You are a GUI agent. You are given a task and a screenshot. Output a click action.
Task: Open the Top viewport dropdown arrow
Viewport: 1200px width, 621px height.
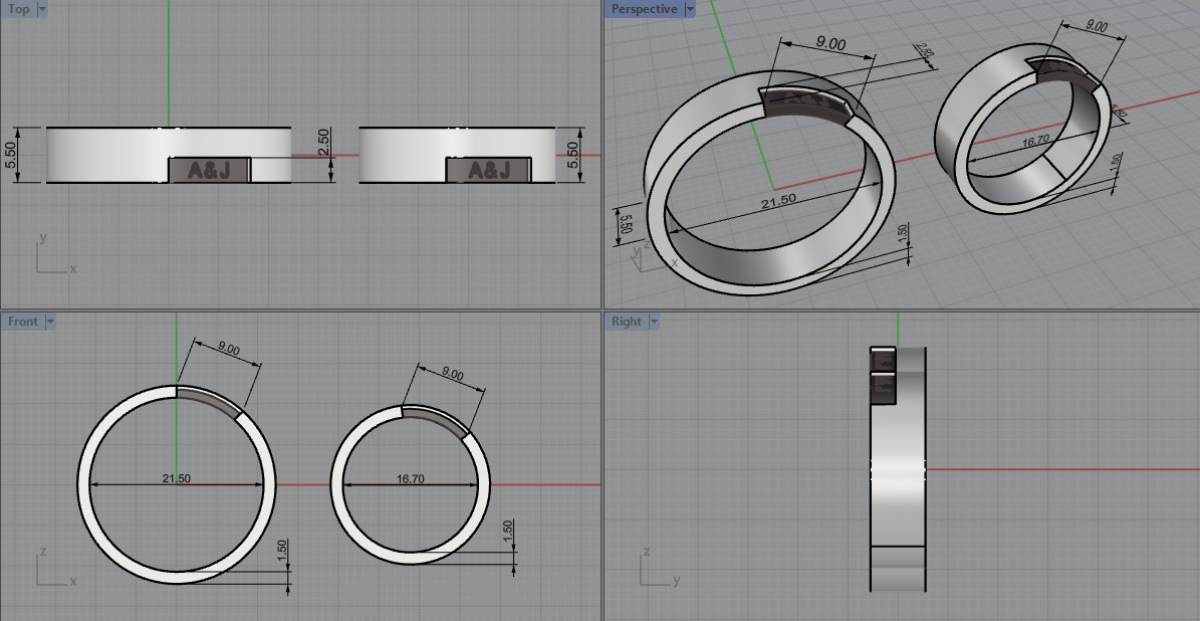pos(41,9)
